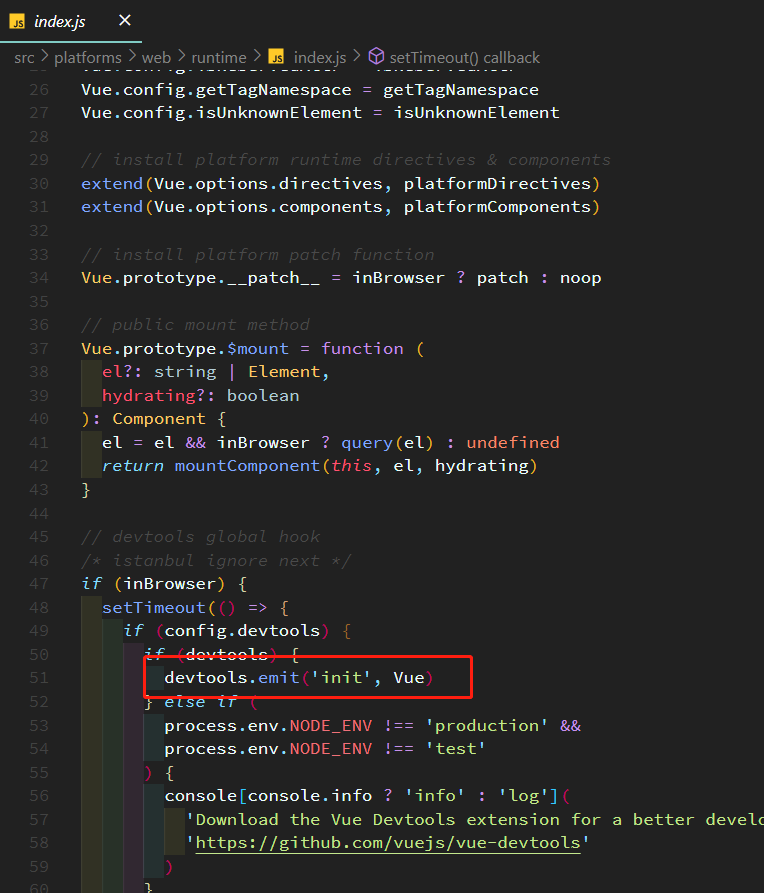
Task: Click line number 37 in the gutter
Action: [x=39, y=349]
